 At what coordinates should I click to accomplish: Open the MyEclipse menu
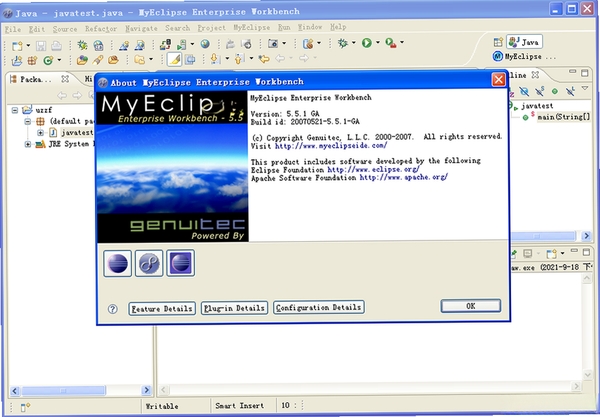point(251,28)
